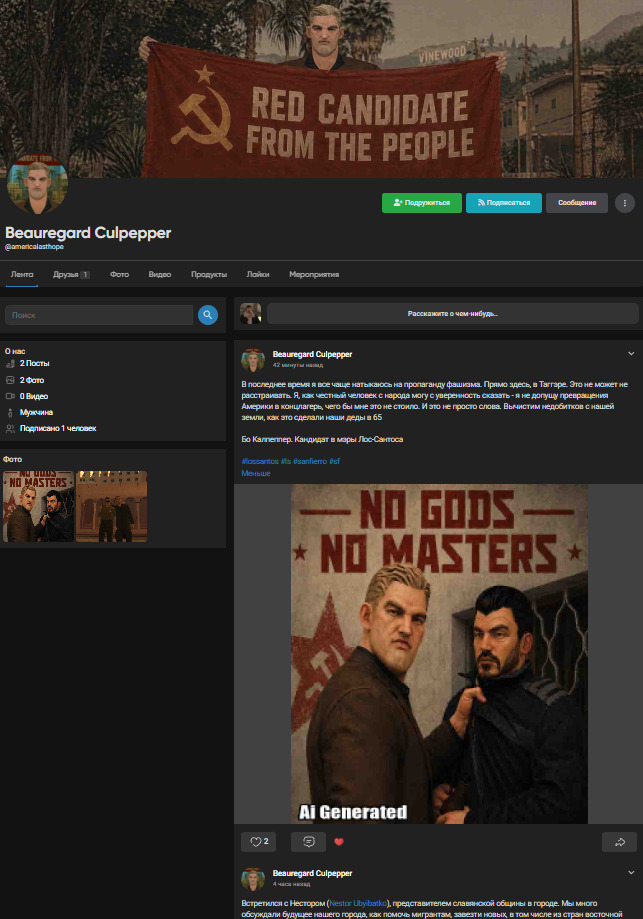This screenshot has width=643, height=919.
Task: Open the Лайки tab
Action: (x=258, y=274)
